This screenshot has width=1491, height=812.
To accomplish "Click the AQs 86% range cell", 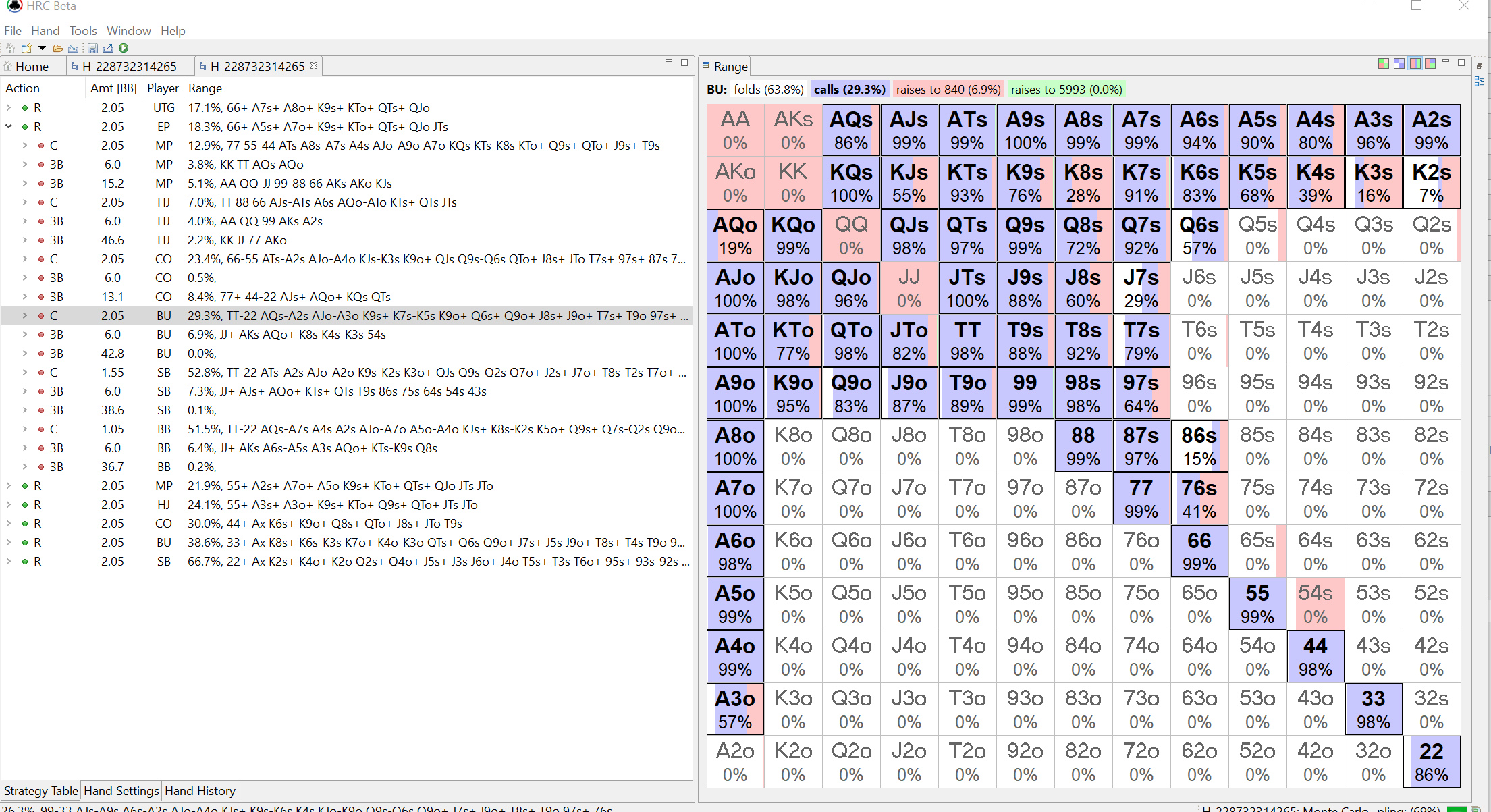I will coord(851,130).
